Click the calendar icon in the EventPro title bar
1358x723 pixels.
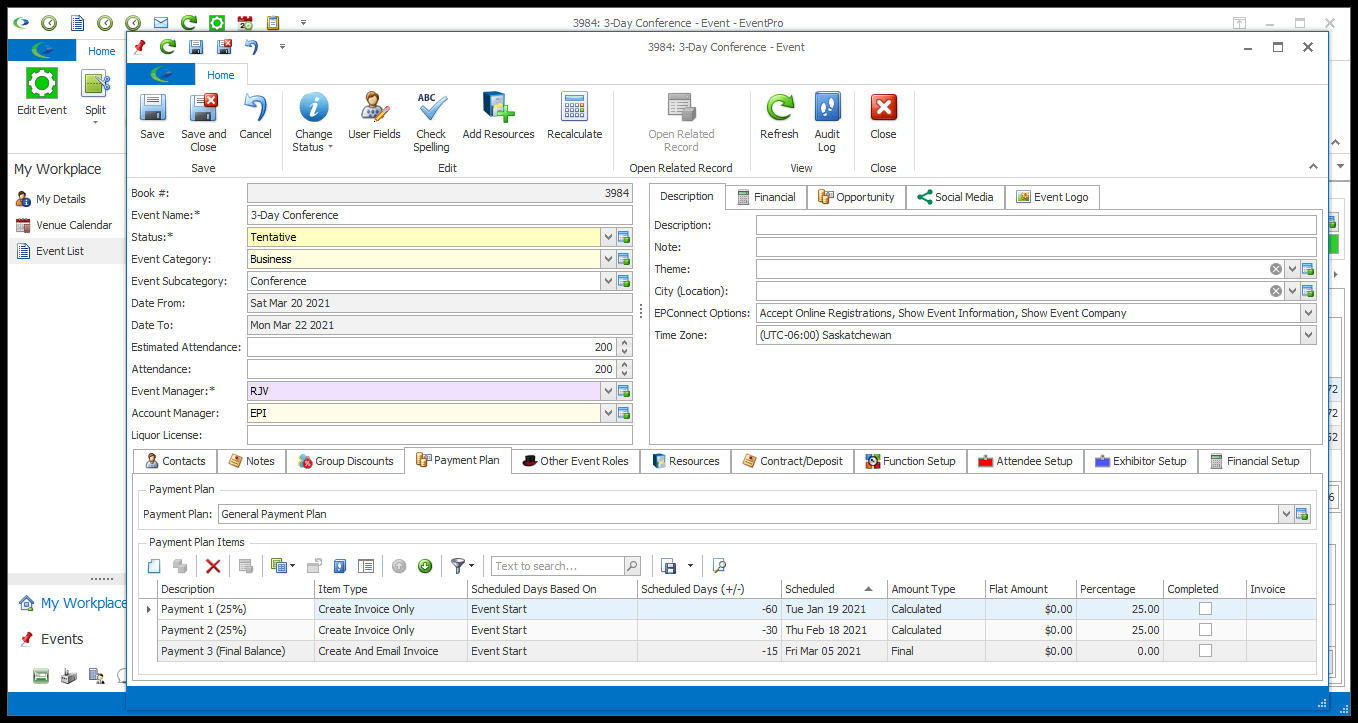coord(245,22)
